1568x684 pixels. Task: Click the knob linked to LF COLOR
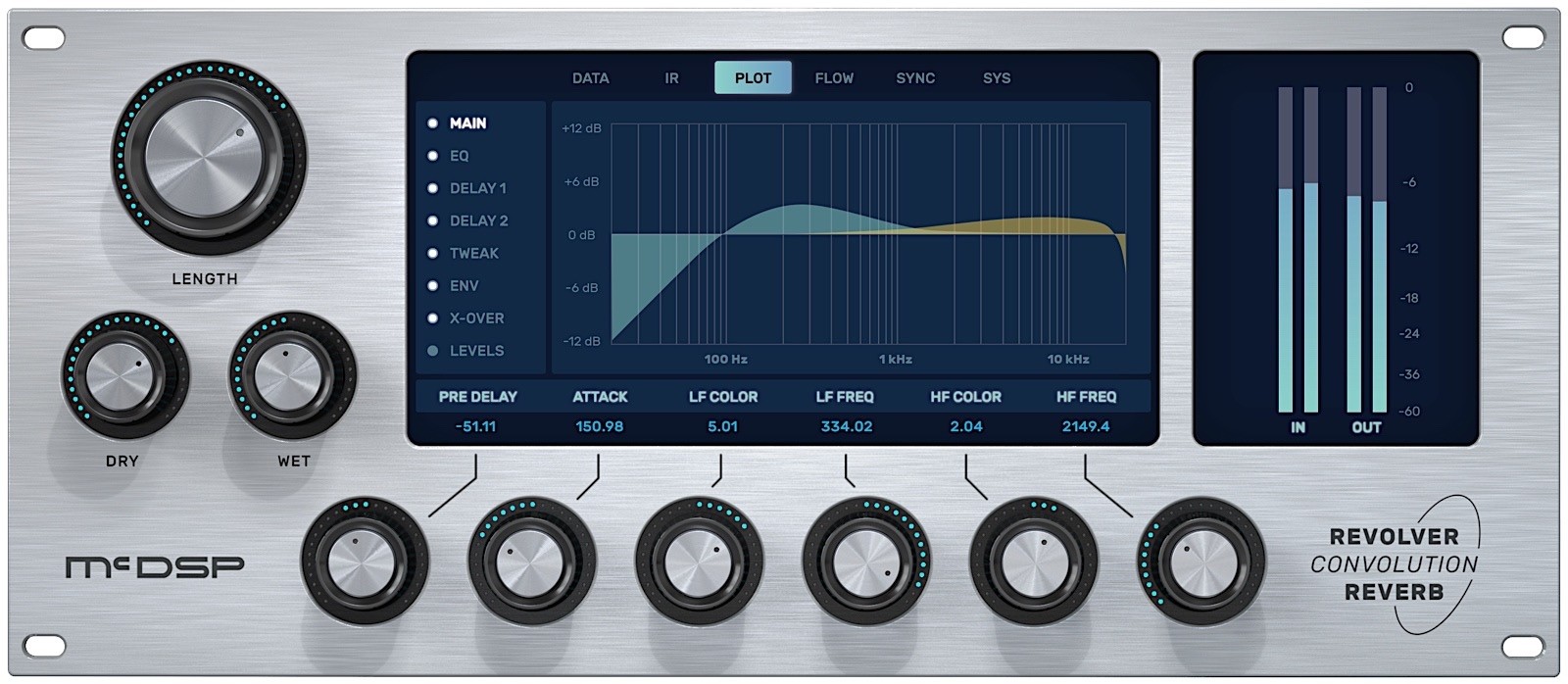[x=699, y=562]
